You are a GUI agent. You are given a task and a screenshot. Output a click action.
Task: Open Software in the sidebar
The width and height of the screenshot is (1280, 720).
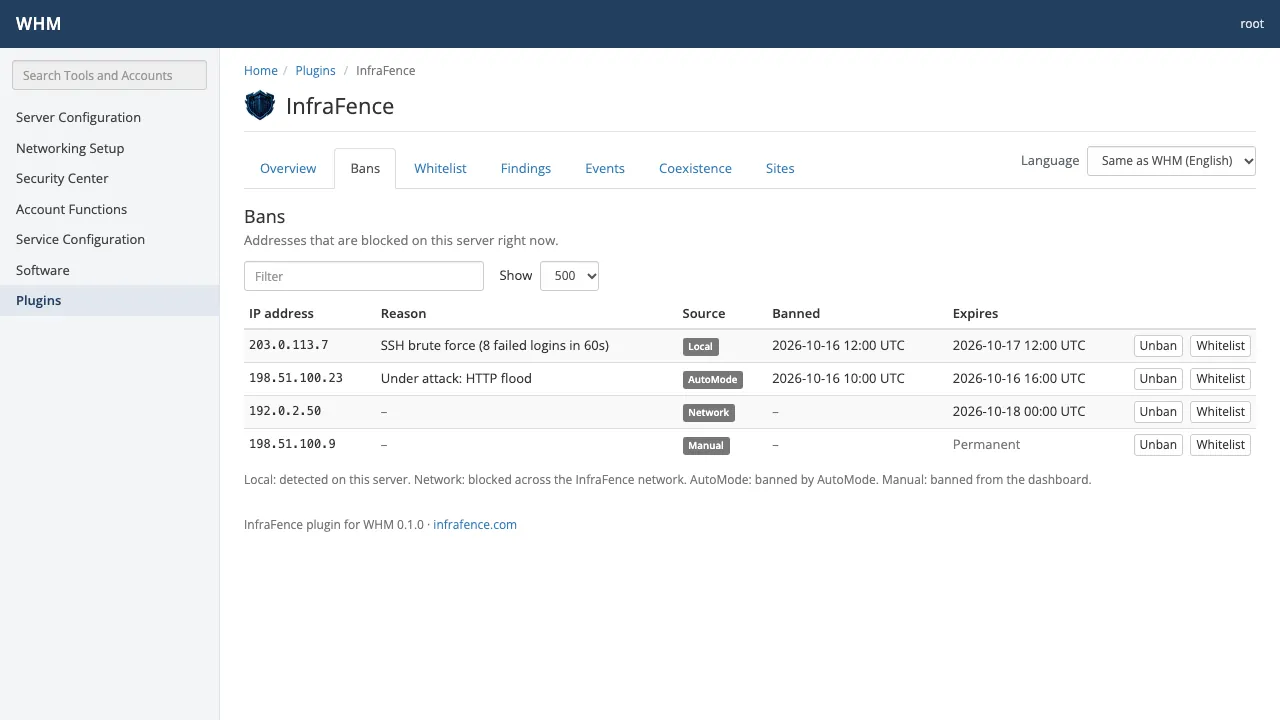tap(109, 270)
